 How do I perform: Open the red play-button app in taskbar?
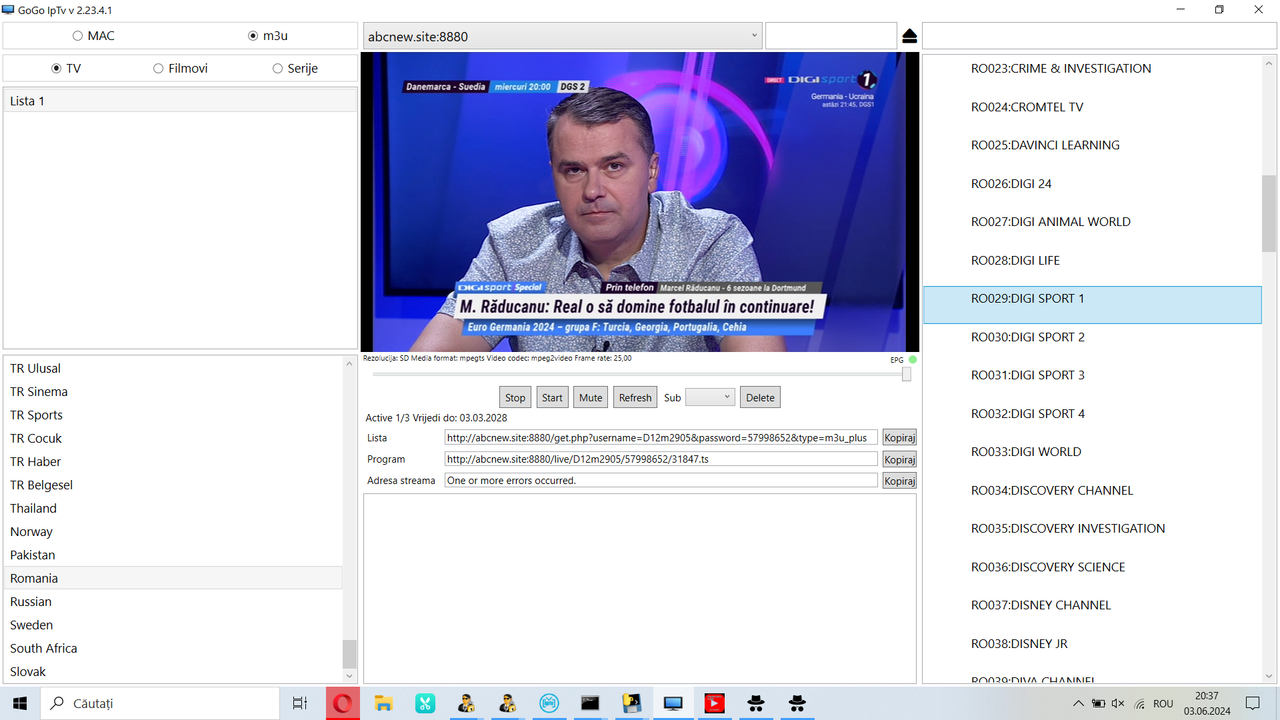[x=714, y=703]
